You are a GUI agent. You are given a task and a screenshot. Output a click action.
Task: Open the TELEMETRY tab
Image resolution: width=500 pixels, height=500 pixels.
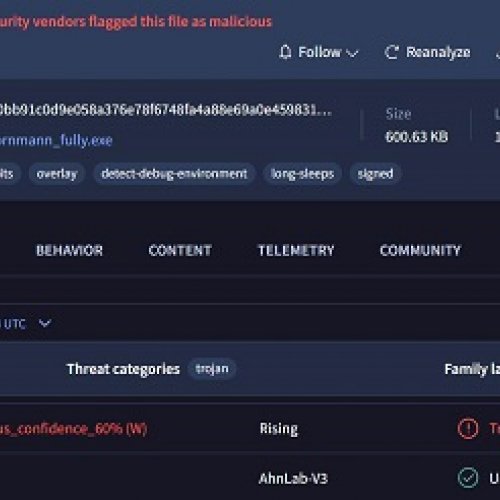(x=296, y=250)
